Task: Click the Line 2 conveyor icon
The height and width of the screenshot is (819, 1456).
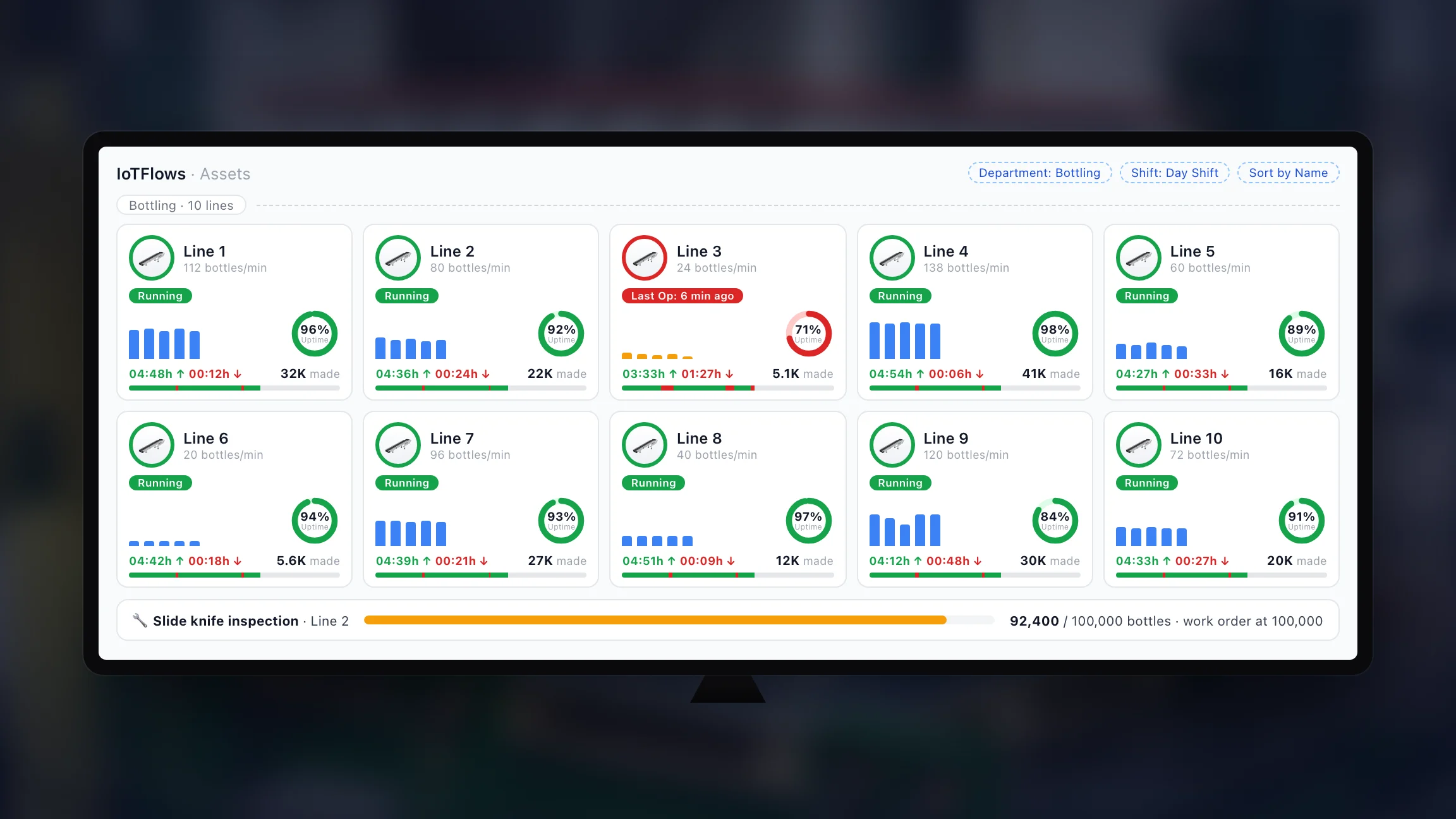Action: (398, 258)
